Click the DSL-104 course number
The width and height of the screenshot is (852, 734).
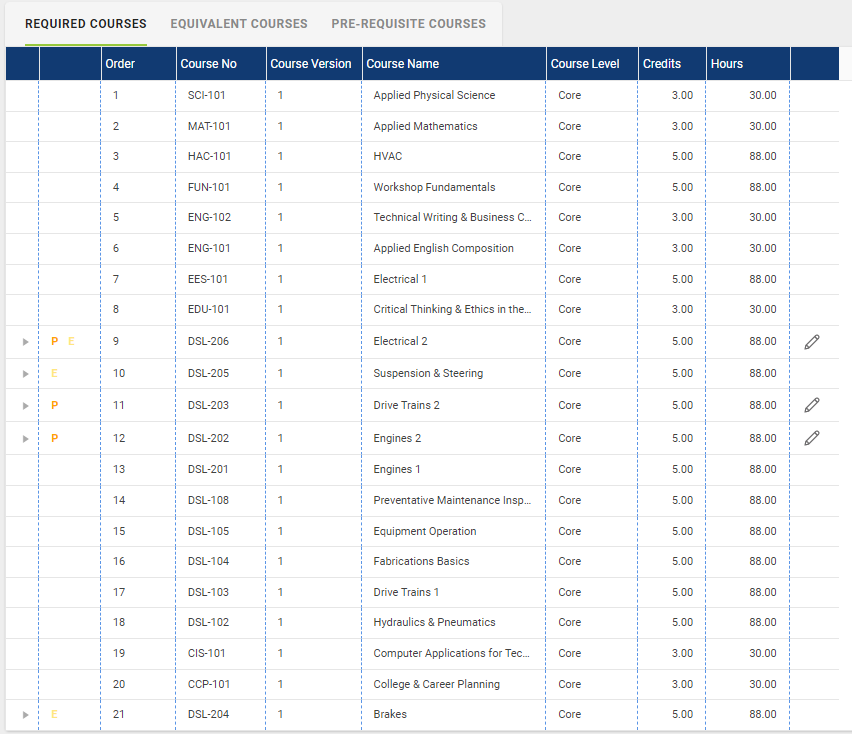(x=208, y=561)
